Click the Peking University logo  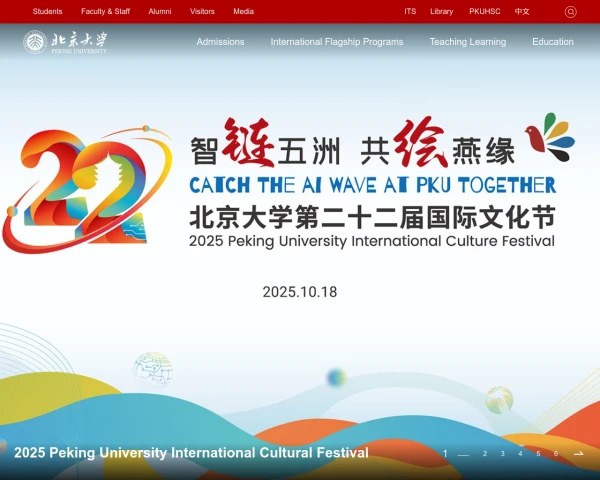click(65, 42)
